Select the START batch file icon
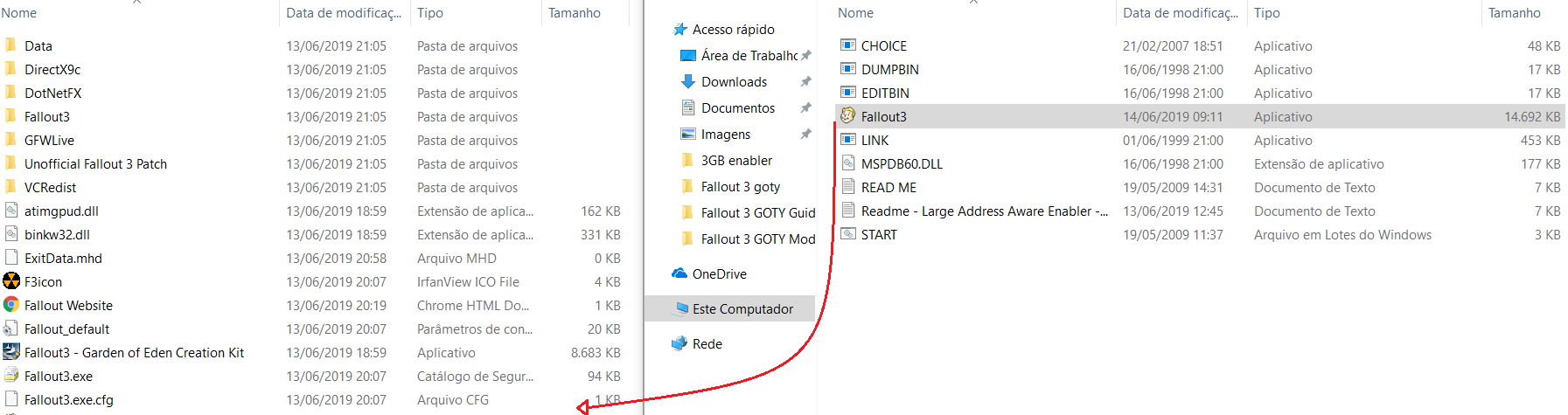1568x415 pixels. tap(847, 234)
